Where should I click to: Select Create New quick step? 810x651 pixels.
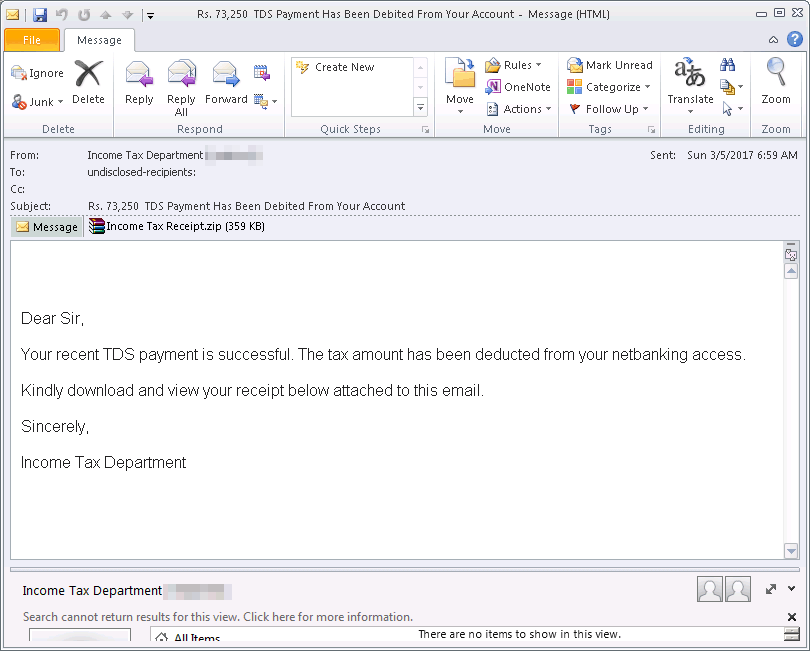(344, 67)
